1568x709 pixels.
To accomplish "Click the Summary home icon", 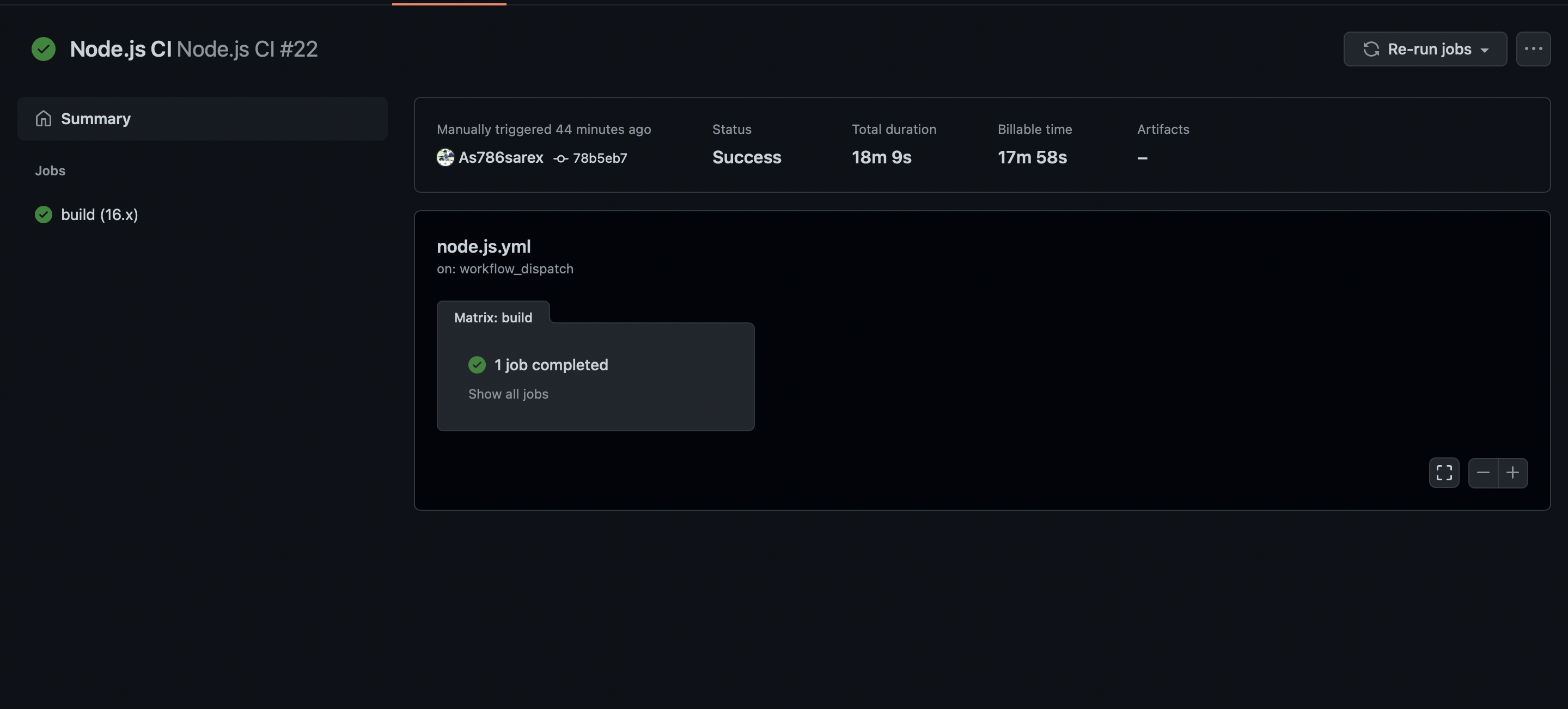I will pos(43,119).
